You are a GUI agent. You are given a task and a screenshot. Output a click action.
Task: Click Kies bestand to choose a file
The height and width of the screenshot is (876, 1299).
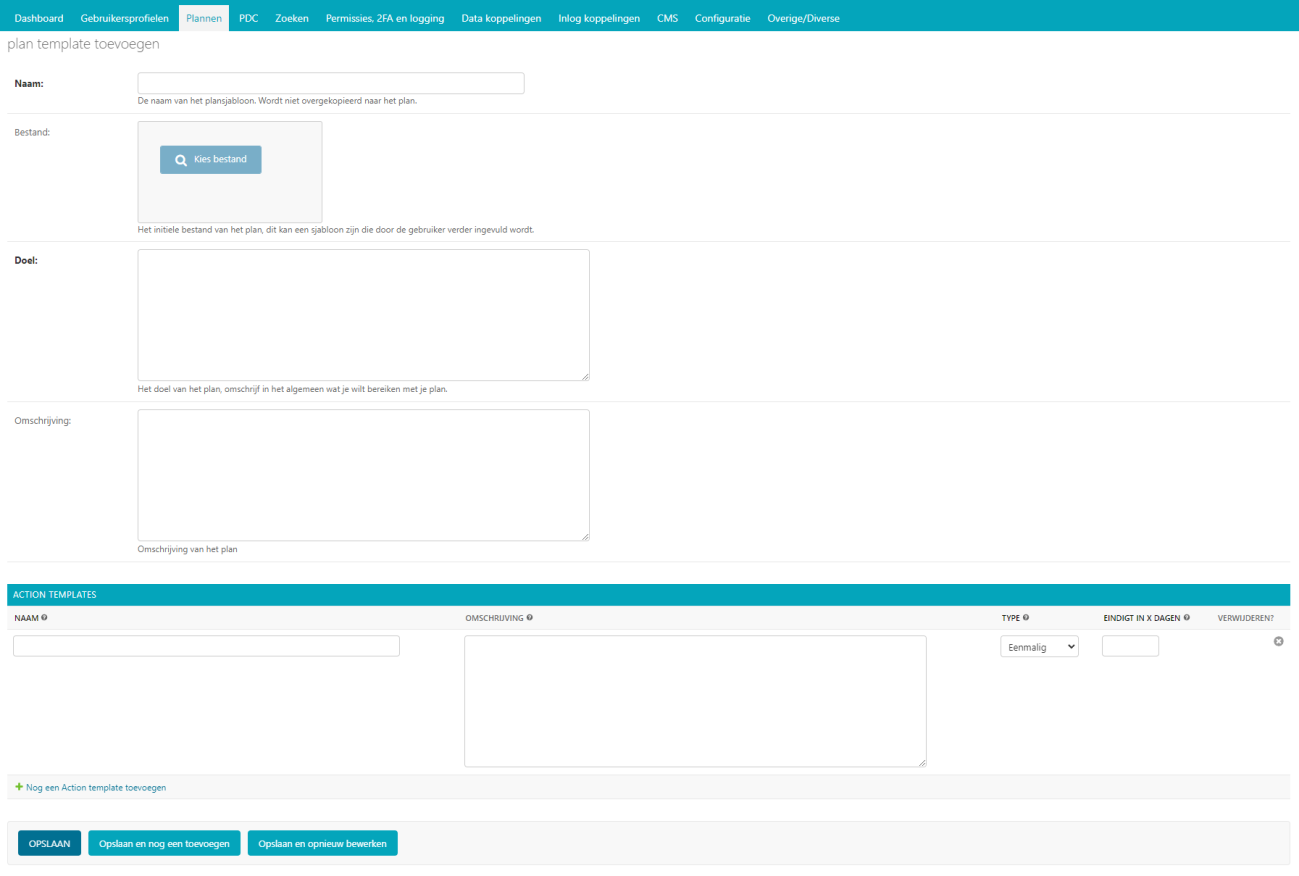tap(211, 160)
